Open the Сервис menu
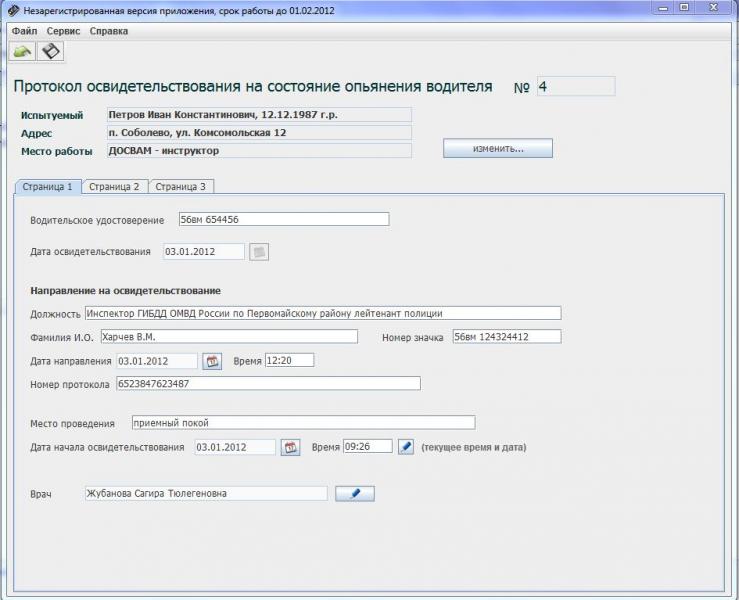This screenshot has height=600, width=739. coord(63,31)
